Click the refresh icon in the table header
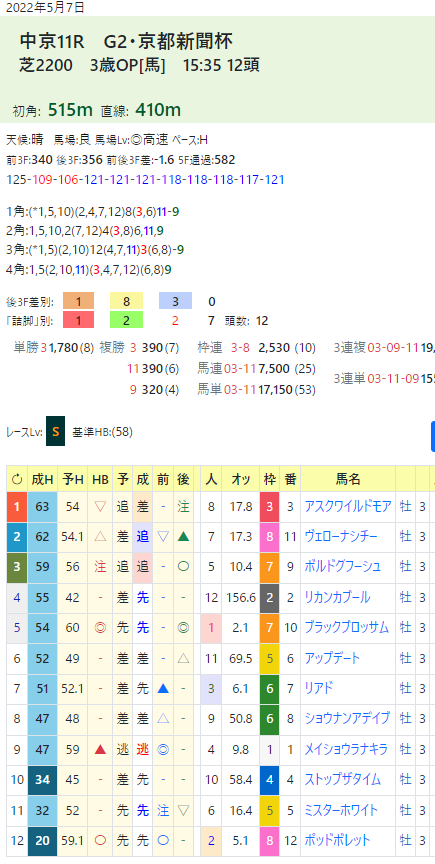The width and height of the screenshot is (435, 864). tap(17, 479)
